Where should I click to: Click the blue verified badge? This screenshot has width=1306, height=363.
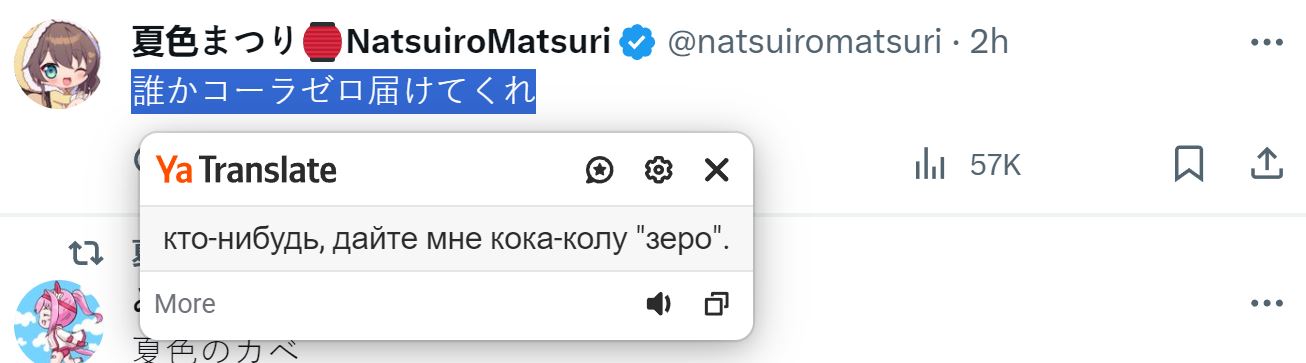coord(637,42)
